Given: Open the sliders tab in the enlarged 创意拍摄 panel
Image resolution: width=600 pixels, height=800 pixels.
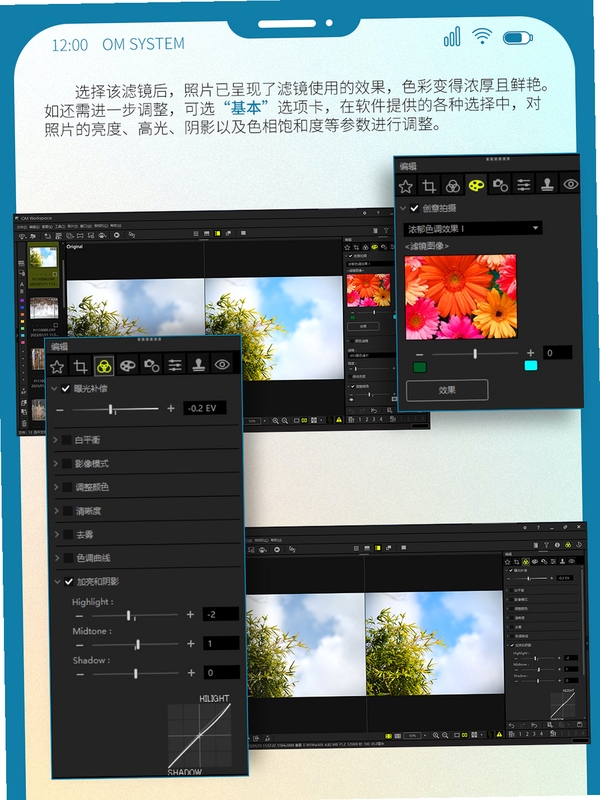Looking at the screenshot, I should [523, 185].
